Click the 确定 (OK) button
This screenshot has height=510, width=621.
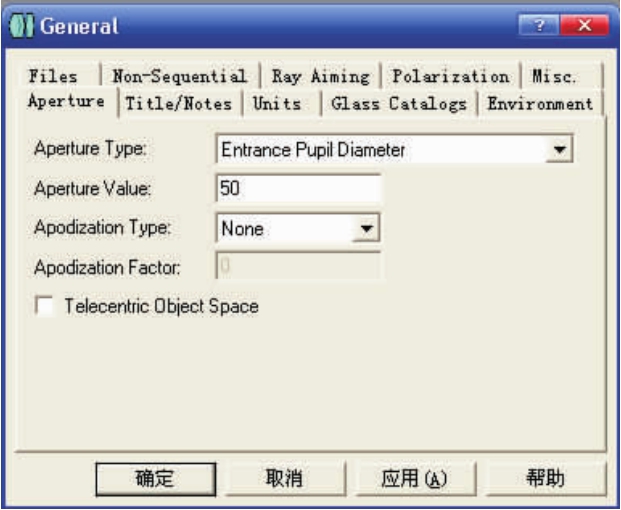click(x=156, y=479)
